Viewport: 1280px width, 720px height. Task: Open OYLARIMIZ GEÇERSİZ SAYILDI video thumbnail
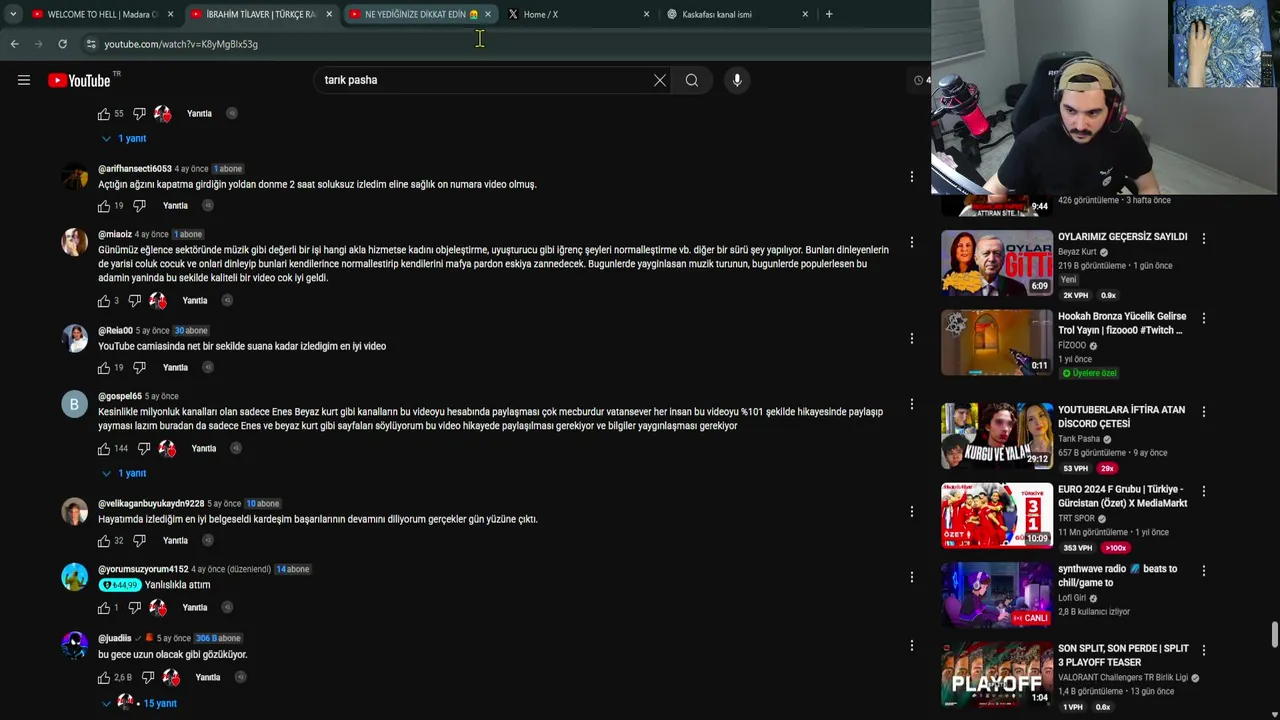pyautogui.click(x=997, y=263)
